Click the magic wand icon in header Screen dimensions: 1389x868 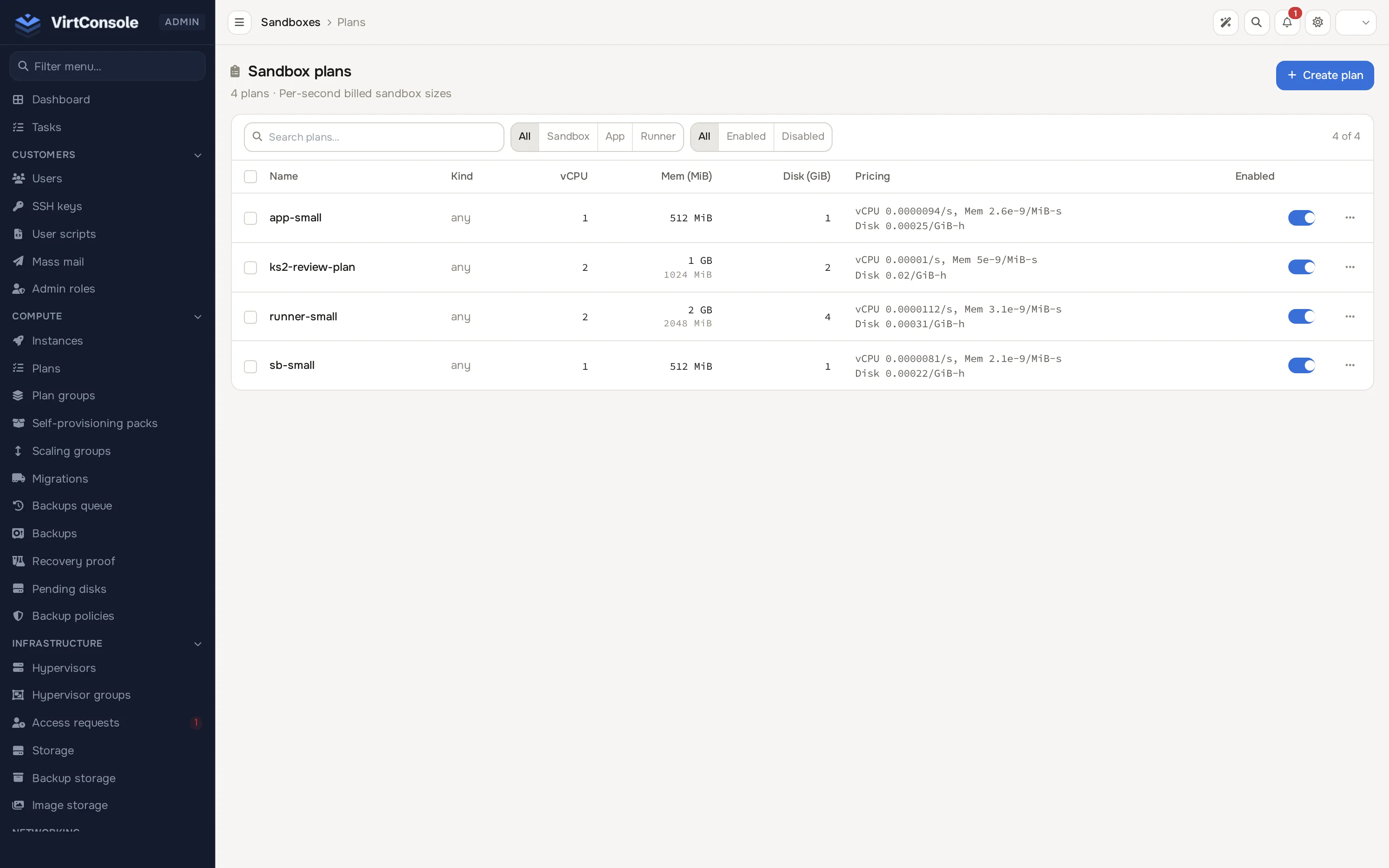pos(1225,23)
